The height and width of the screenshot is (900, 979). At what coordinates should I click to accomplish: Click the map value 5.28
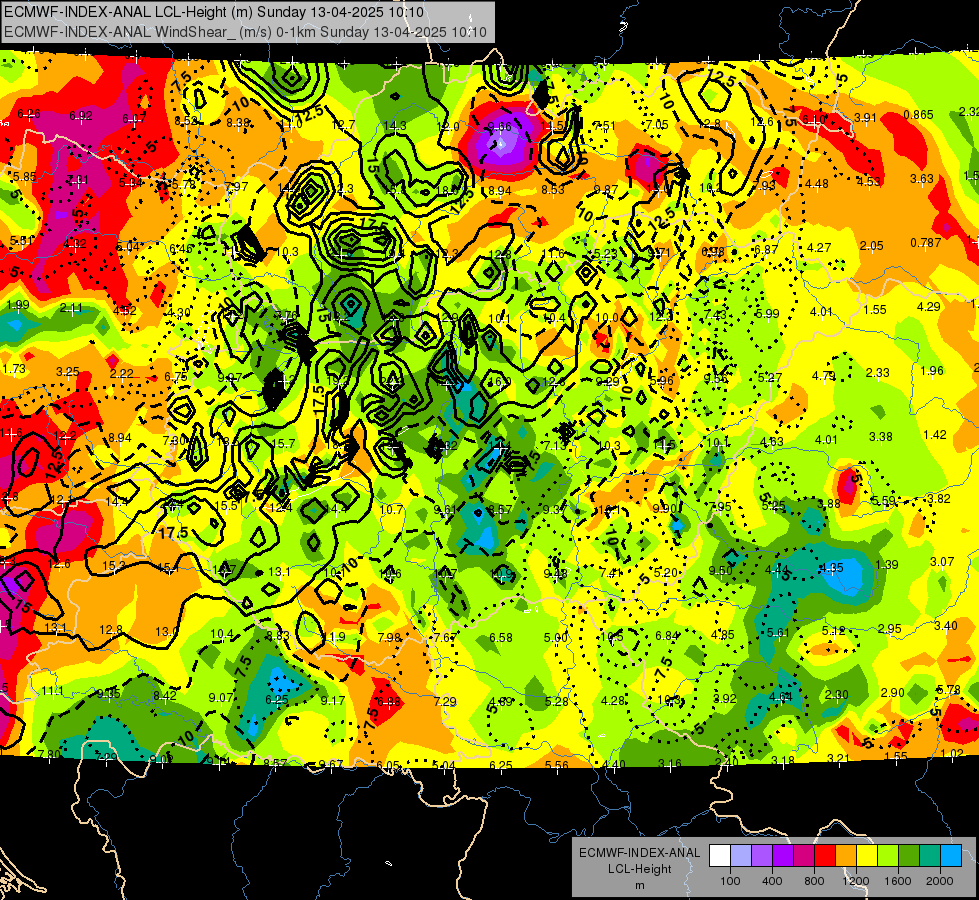[556, 701]
